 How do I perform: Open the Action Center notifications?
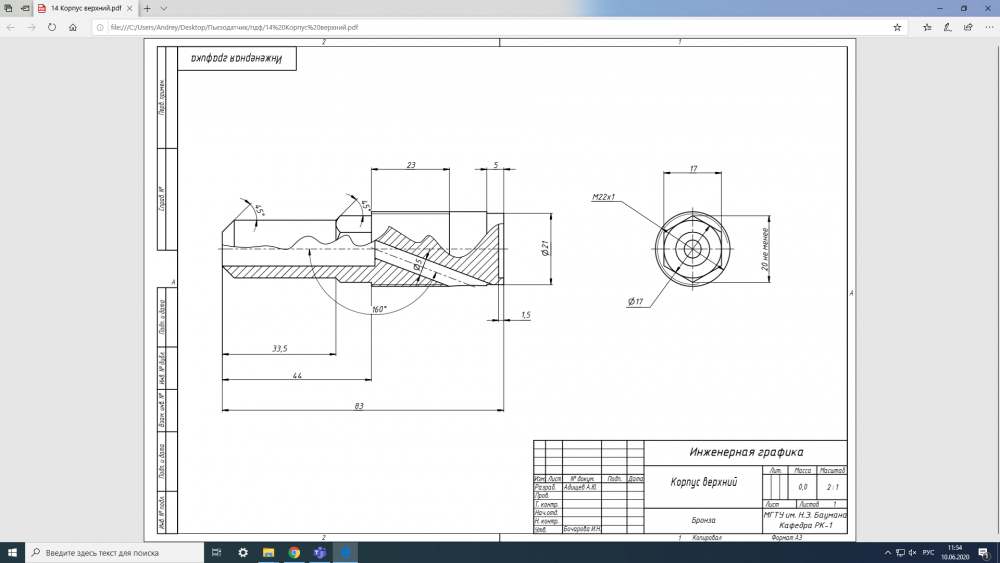coord(985,553)
